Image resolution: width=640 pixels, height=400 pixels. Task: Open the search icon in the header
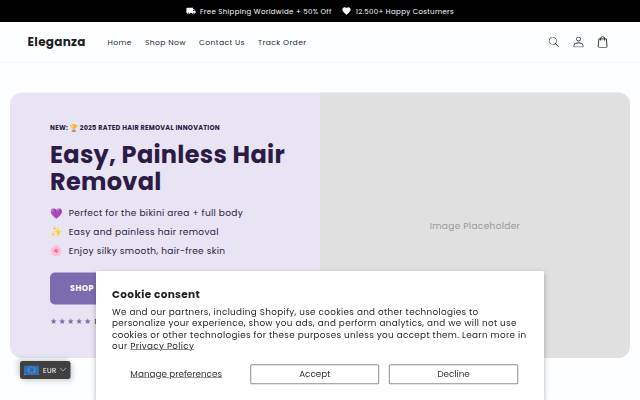(553, 42)
